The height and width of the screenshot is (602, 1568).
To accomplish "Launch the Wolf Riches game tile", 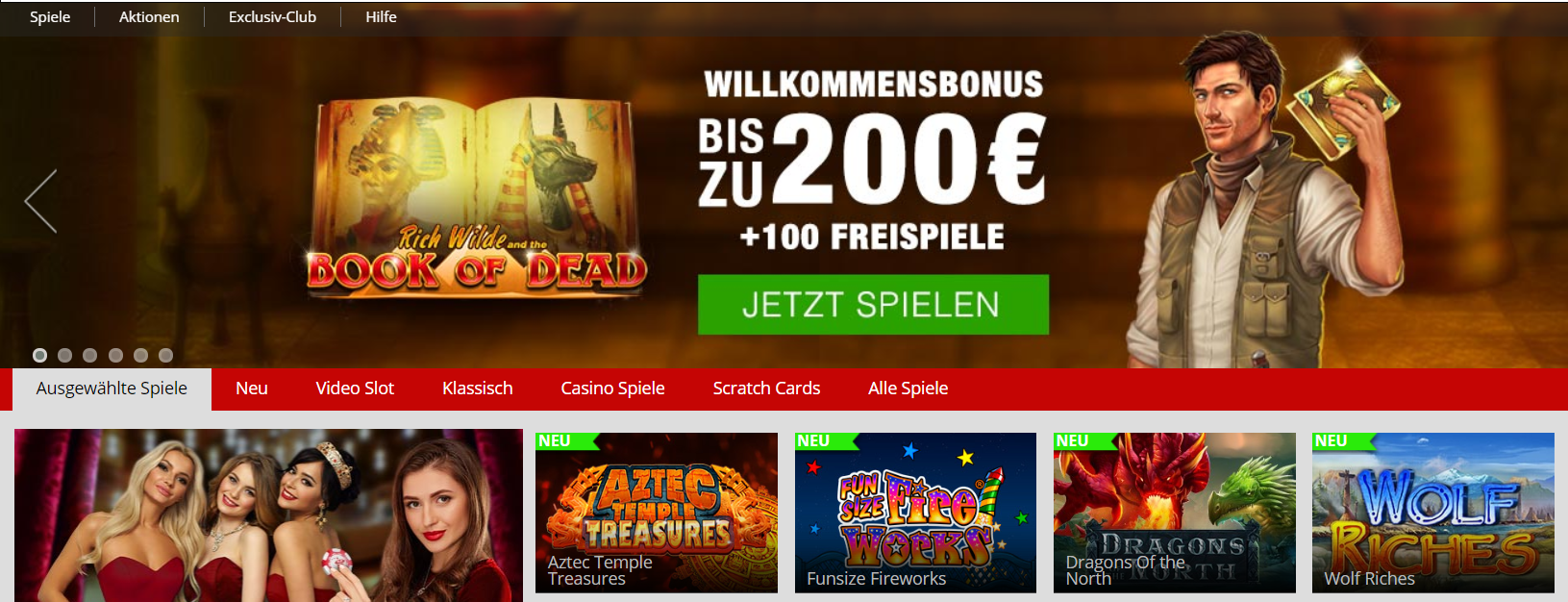I will click(1432, 513).
